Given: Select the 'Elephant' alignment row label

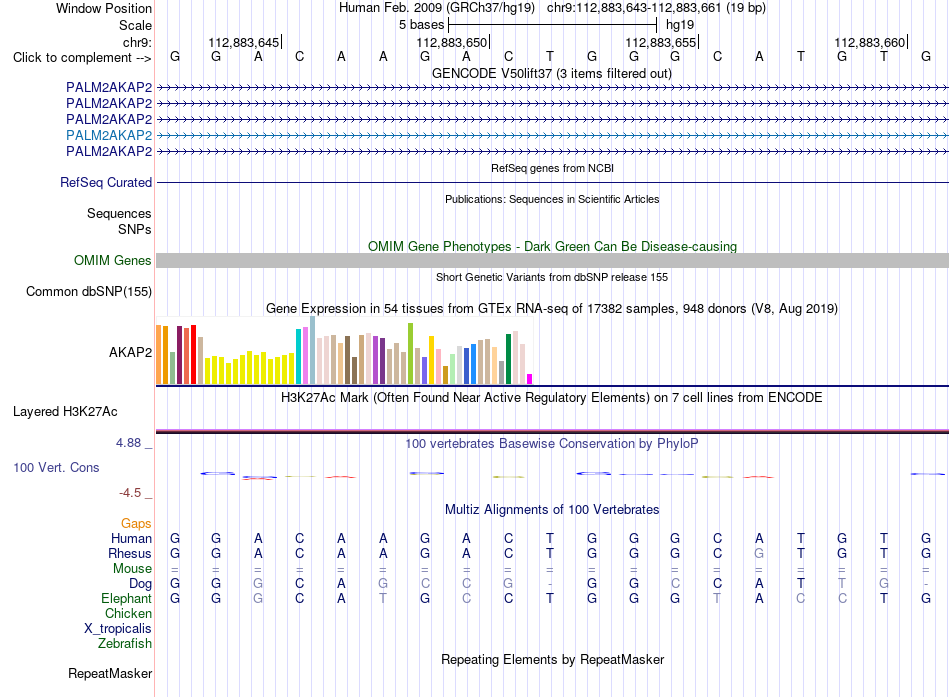Looking at the screenshot, I should point(126,598).
